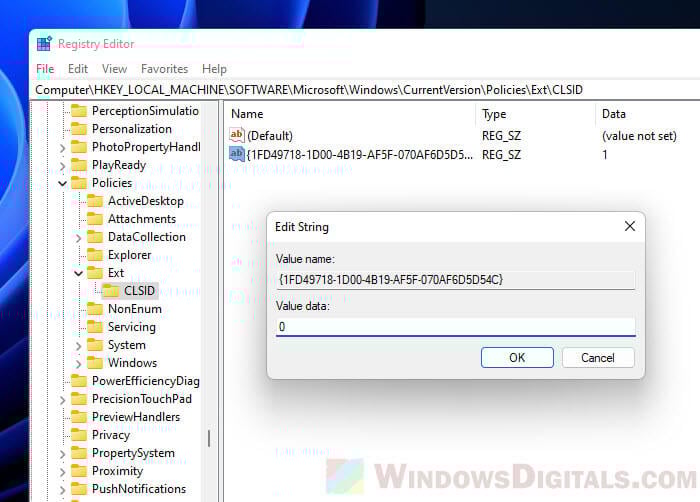This screenshot has width=700, height=502.
Task: Cancel the Edit String dialog
Action: pyautogui.click(x=598, y=358)
